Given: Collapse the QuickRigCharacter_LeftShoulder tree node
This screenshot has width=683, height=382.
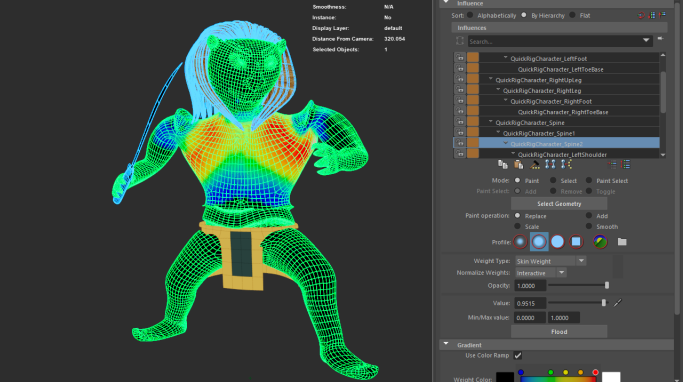Looking at the screenshot, I should click(513, 154).
